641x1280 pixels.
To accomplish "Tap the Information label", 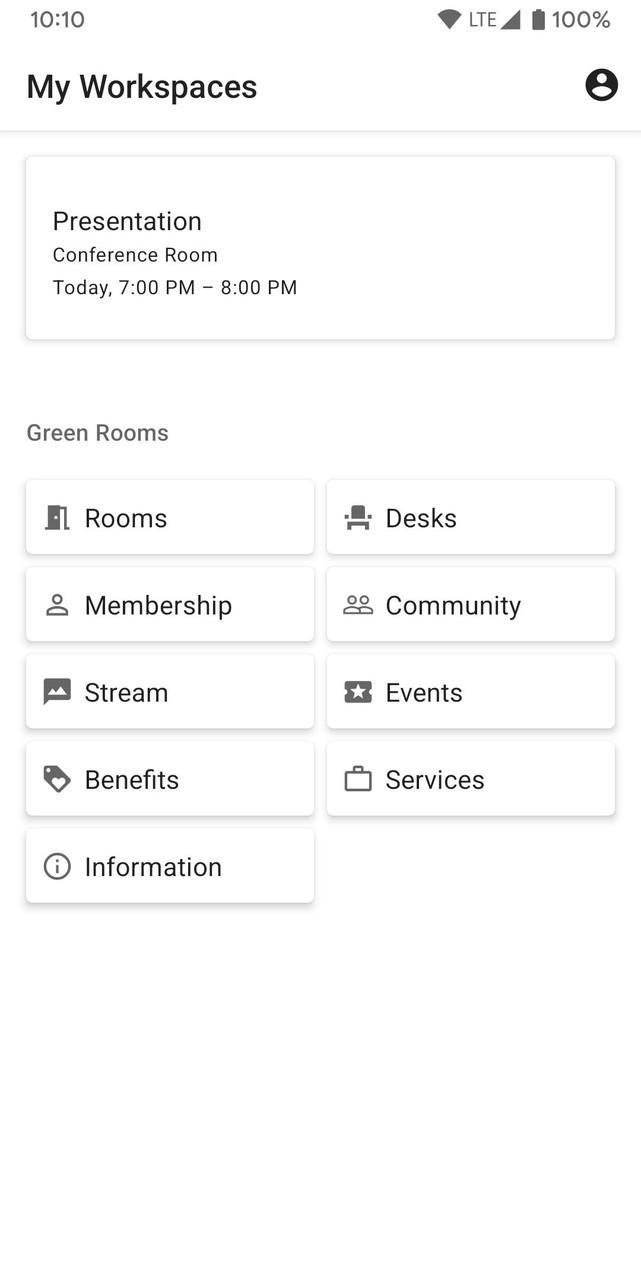I will [153, 867].
